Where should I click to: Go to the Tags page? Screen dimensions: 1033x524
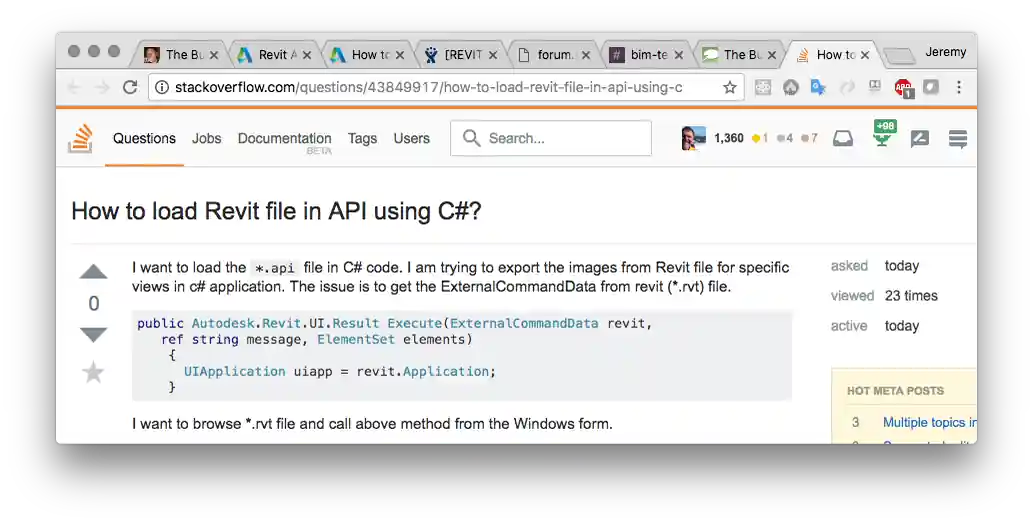[362, 139]
